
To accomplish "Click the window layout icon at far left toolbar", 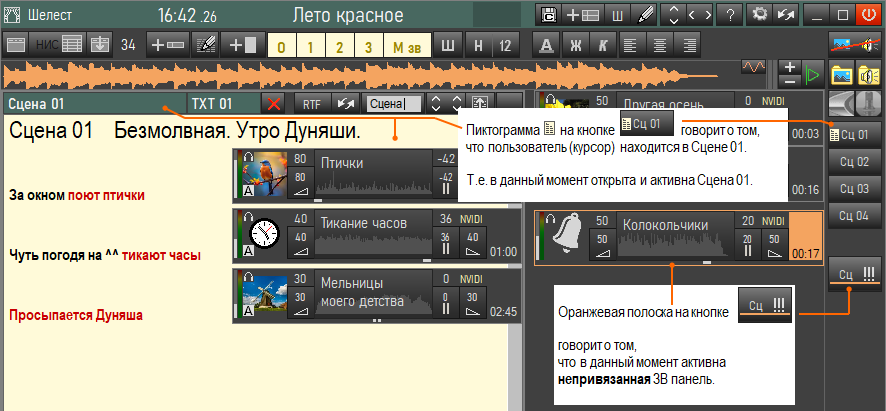I will pos(15,45).
